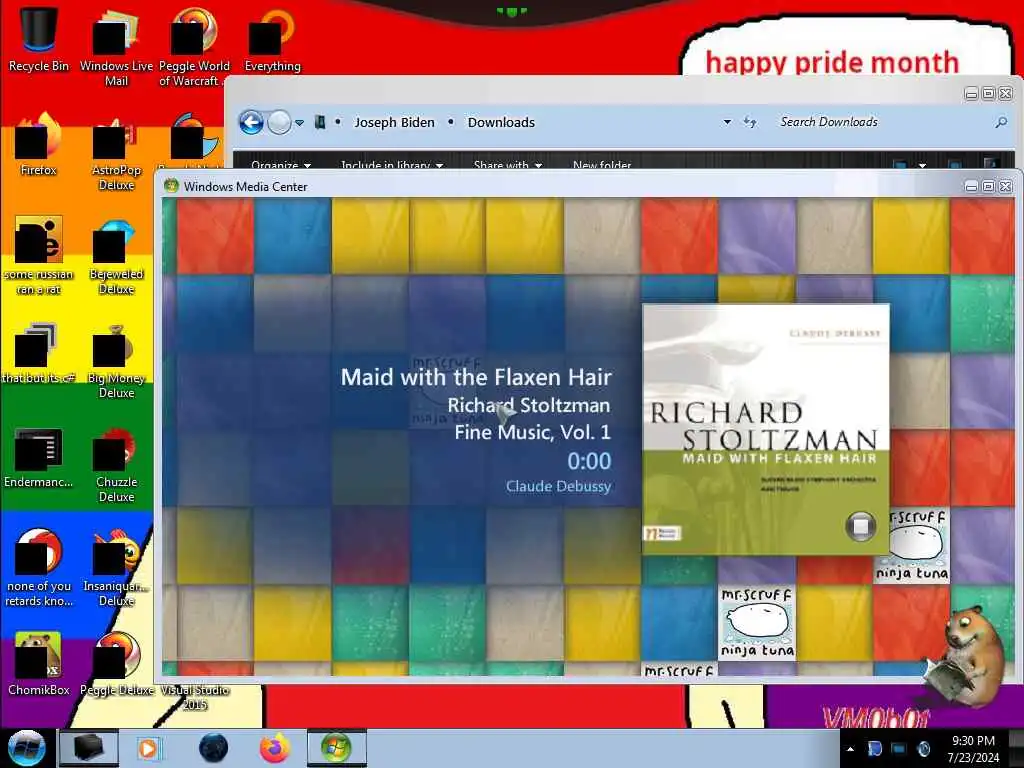Screen dimensions: 1024x768
Task: Click New folder in Explorer toolbar
Action: 601,165
